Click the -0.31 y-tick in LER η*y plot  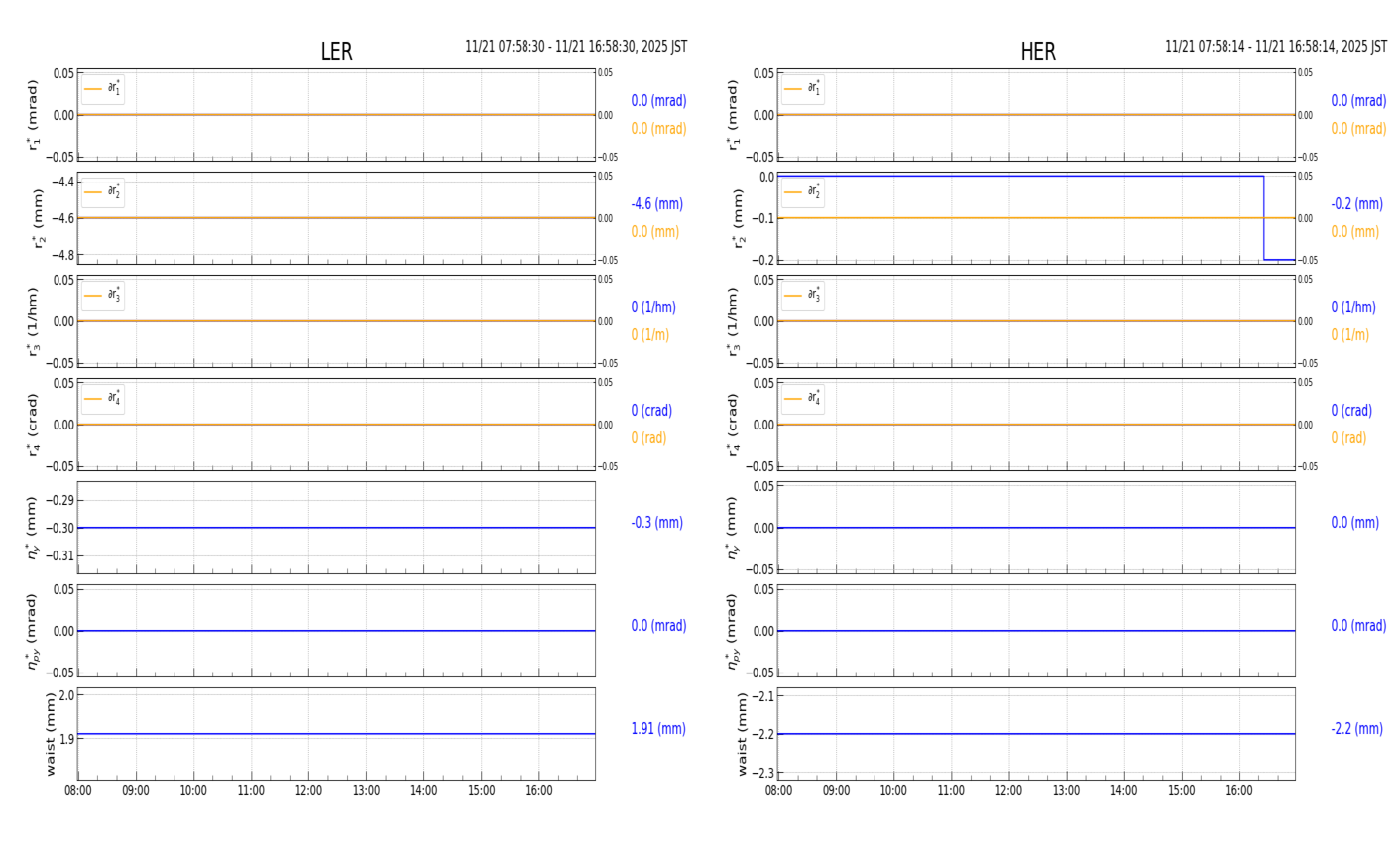[x=59, y=555]
